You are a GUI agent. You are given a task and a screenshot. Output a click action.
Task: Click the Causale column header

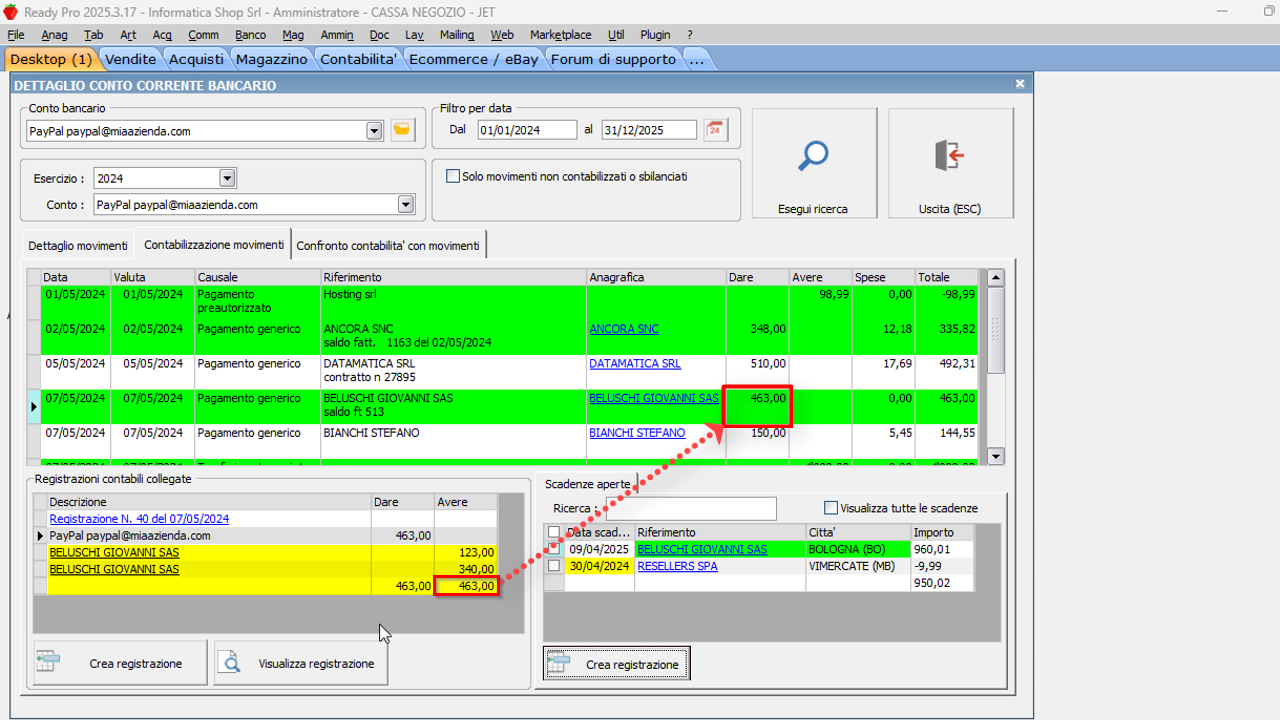257,277
